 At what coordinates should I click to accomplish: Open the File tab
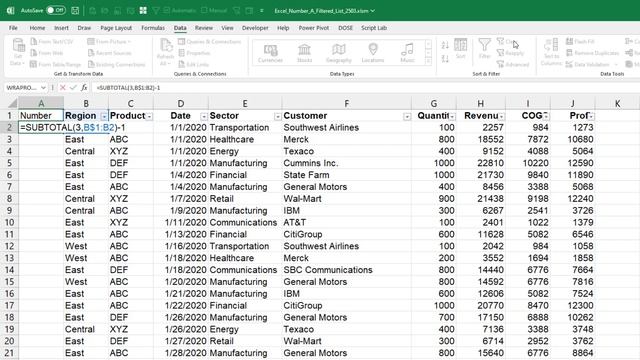tap(13, 28)
